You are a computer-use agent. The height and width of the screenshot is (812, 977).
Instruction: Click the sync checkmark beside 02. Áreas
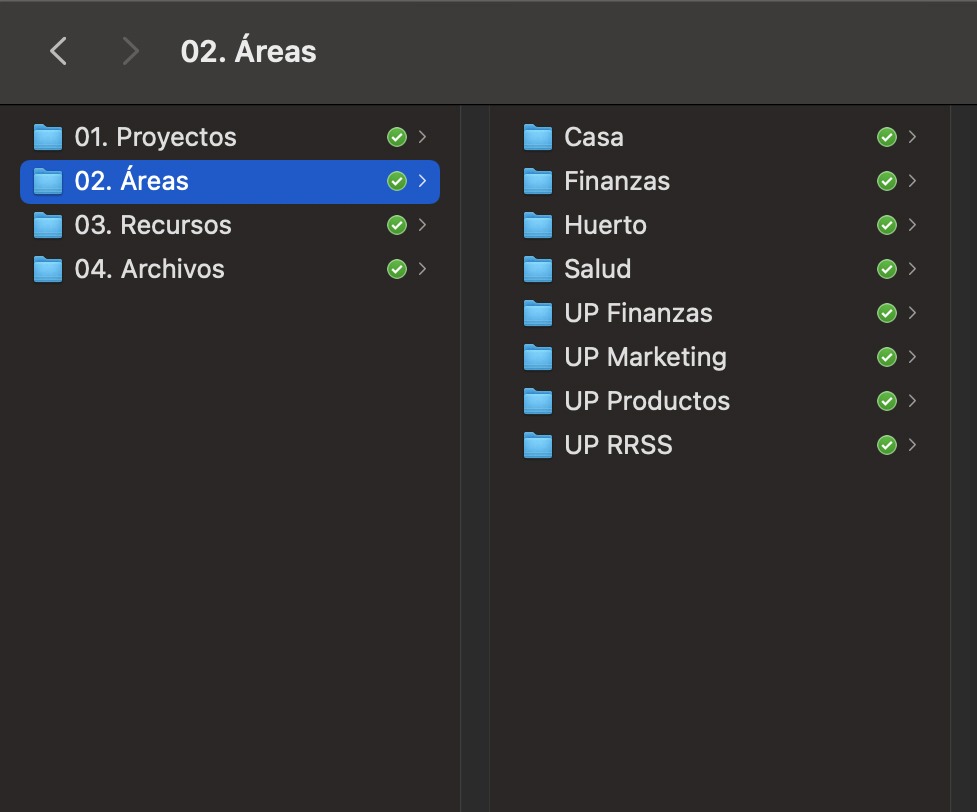[x=397, y=181]
